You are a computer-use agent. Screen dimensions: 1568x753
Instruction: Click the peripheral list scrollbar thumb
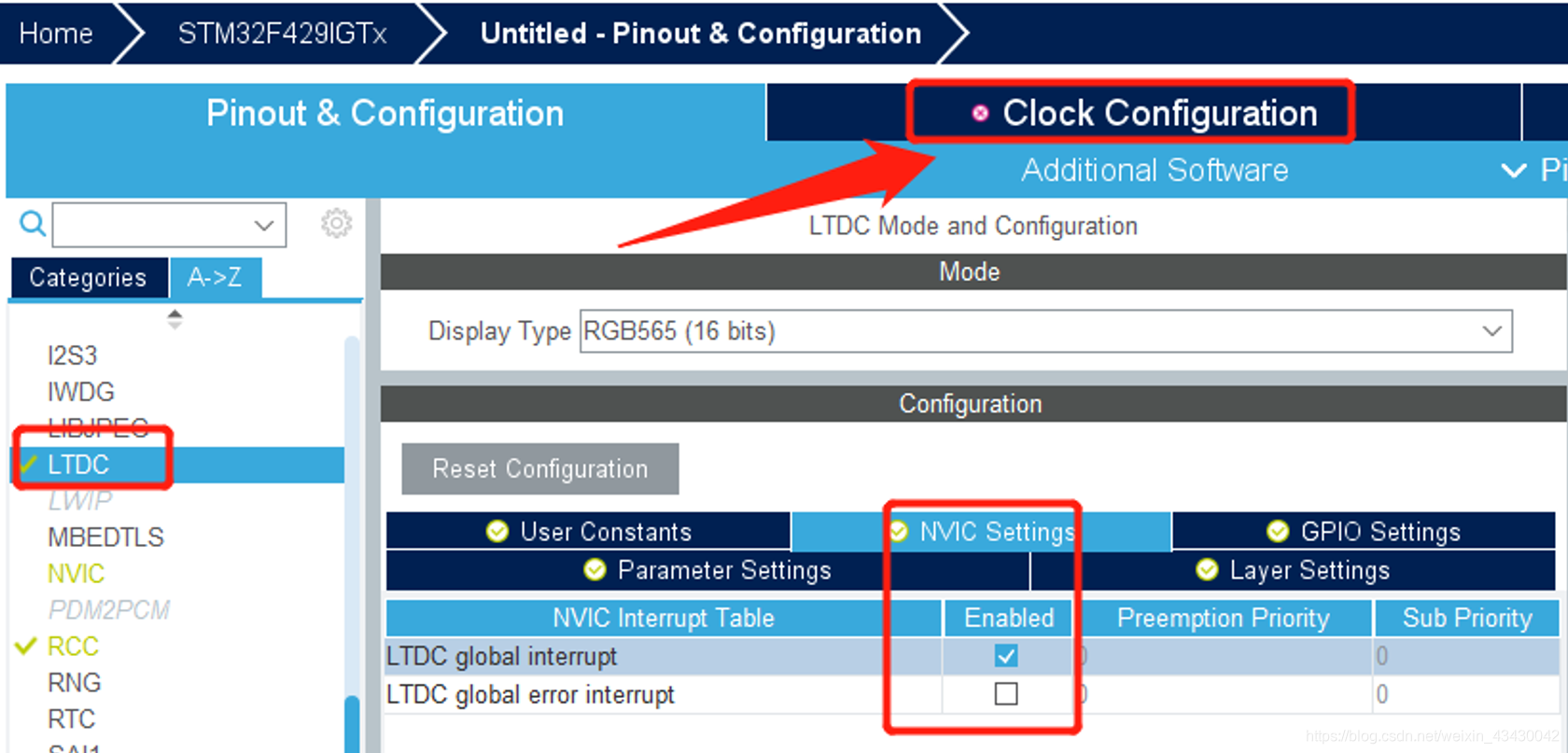tap(352, 724)
